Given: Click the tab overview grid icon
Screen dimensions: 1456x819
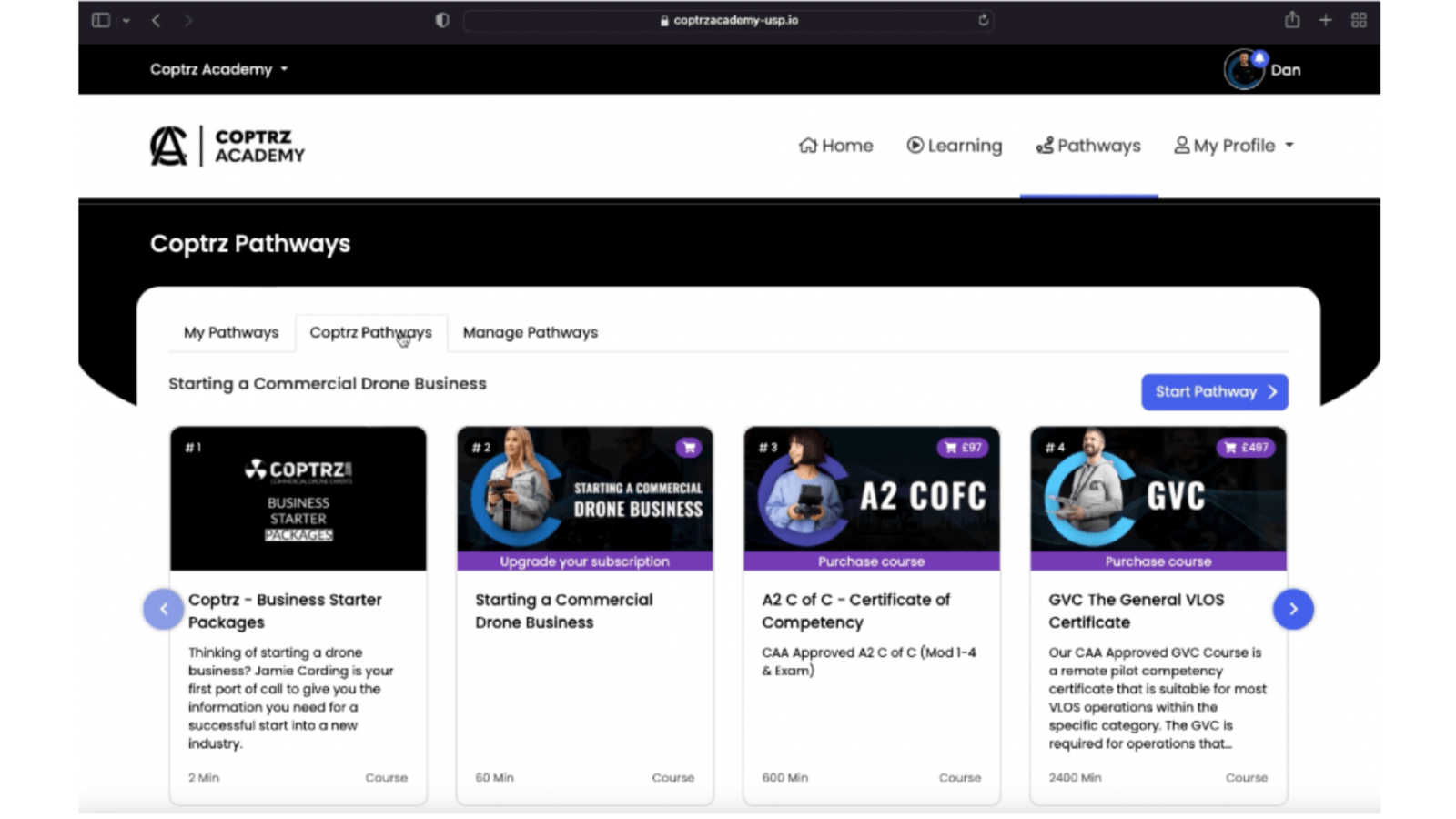Looking at the screenshot, I should (1360, 19).
